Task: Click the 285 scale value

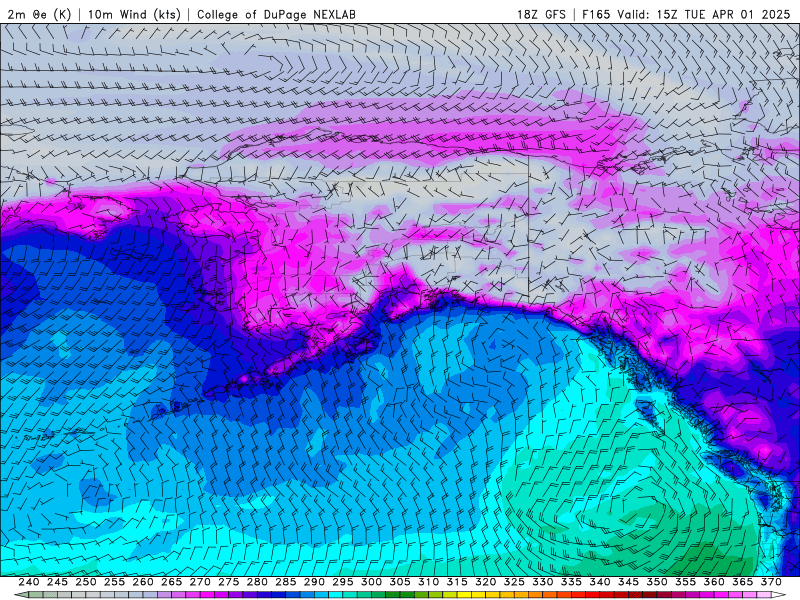Action: click(x=286, y=582)
